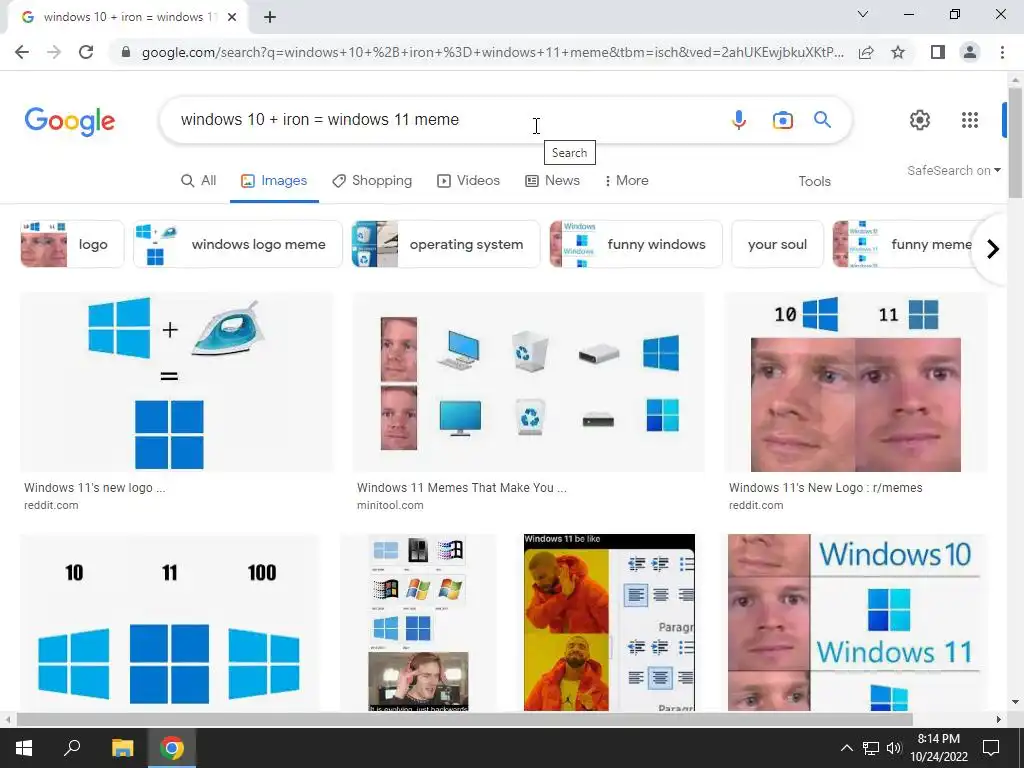The height and width of the screenshot is (768, 1024).
Task: Open the SafeSearch on dropdown
Action: [x=953, y=170]
